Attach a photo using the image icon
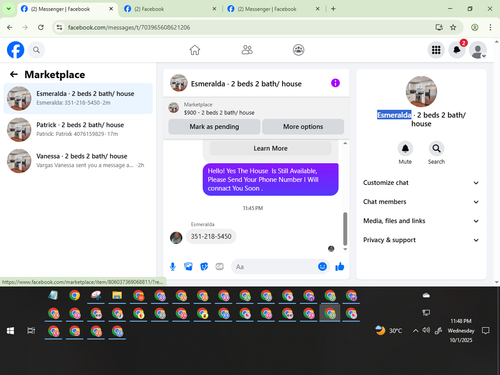 pyautogui.click(x=188, y=267)
